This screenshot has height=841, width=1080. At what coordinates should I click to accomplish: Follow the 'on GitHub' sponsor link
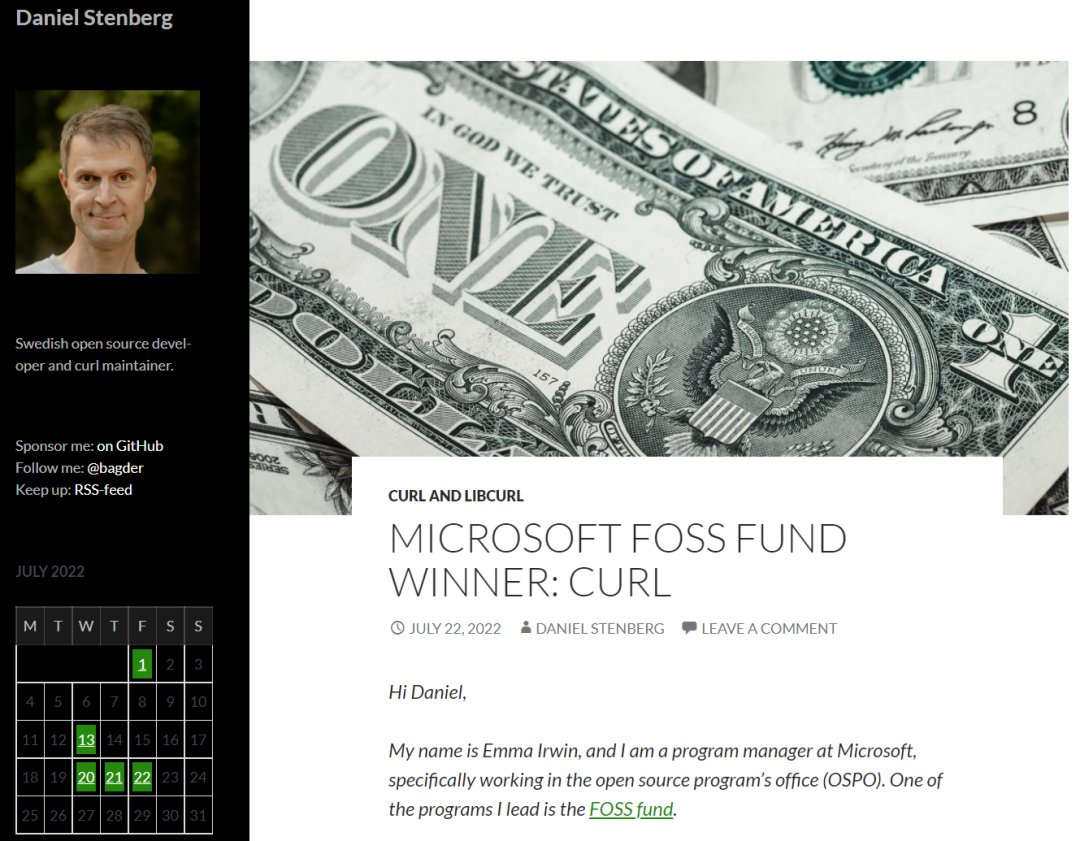pos(130,446)
